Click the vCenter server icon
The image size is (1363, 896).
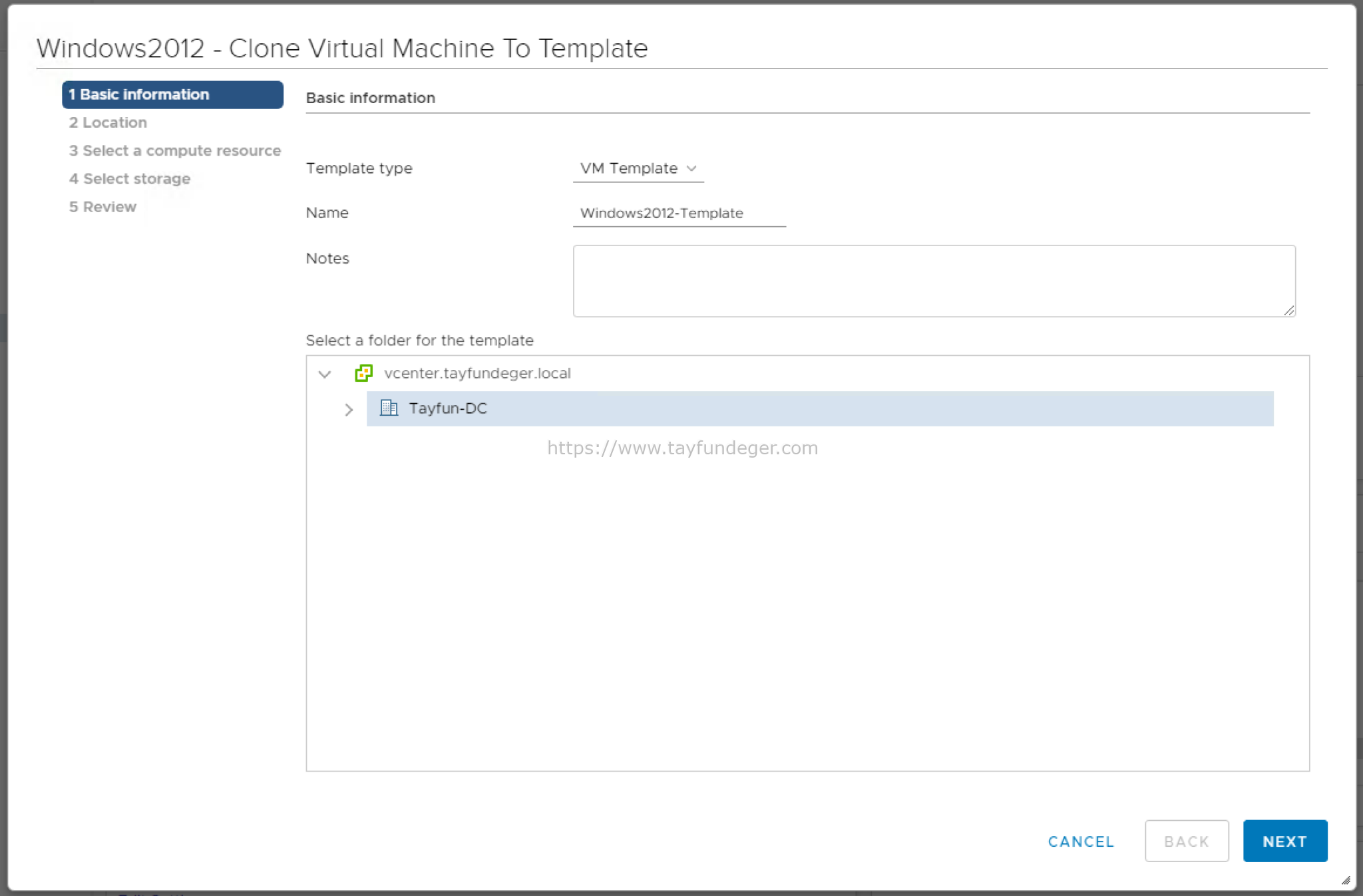pos(363,373)
